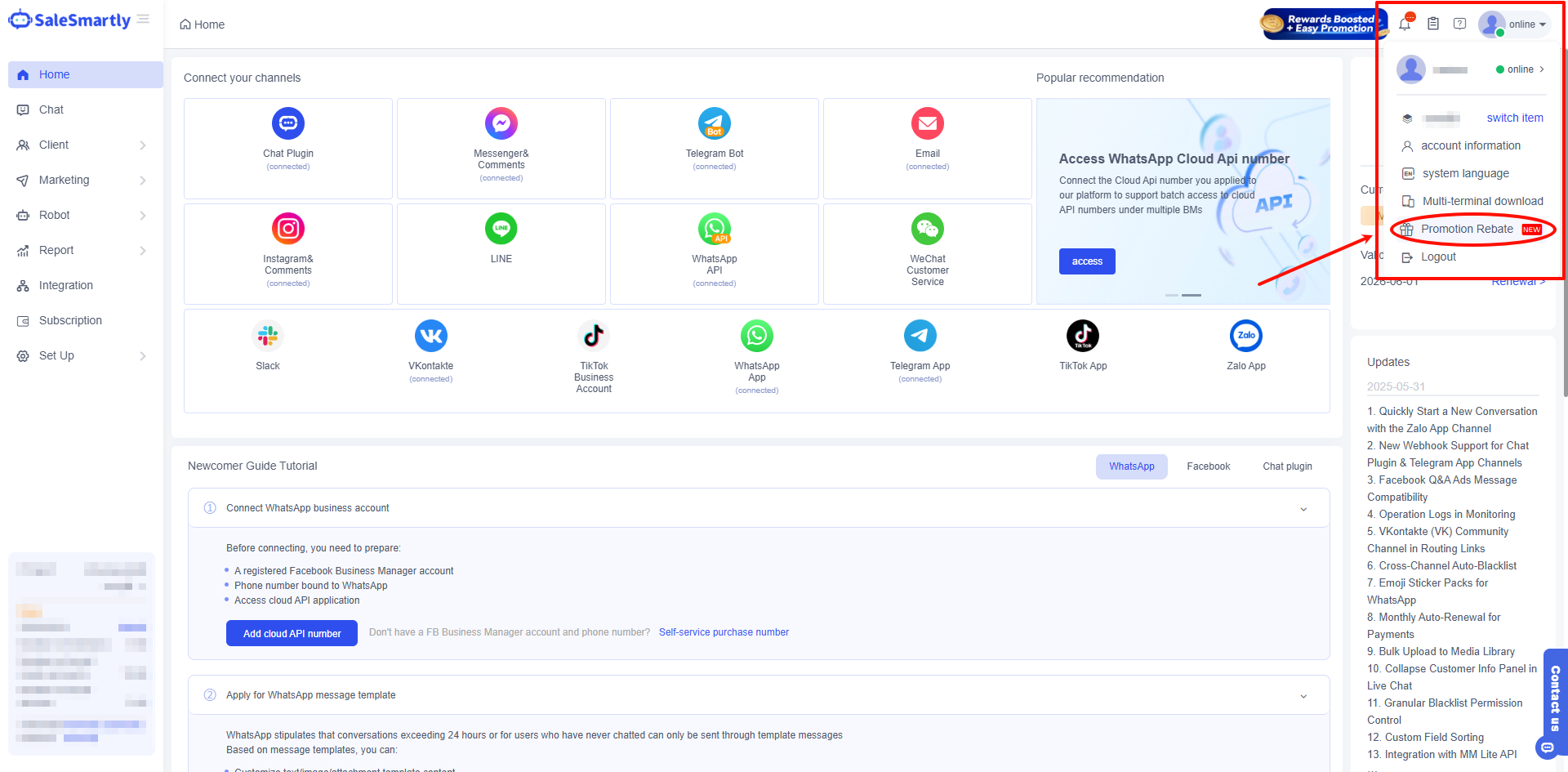Screen dimensions: 1568x772
Task: Open the WhatsApp API channel icon
Action: (715, 229)
